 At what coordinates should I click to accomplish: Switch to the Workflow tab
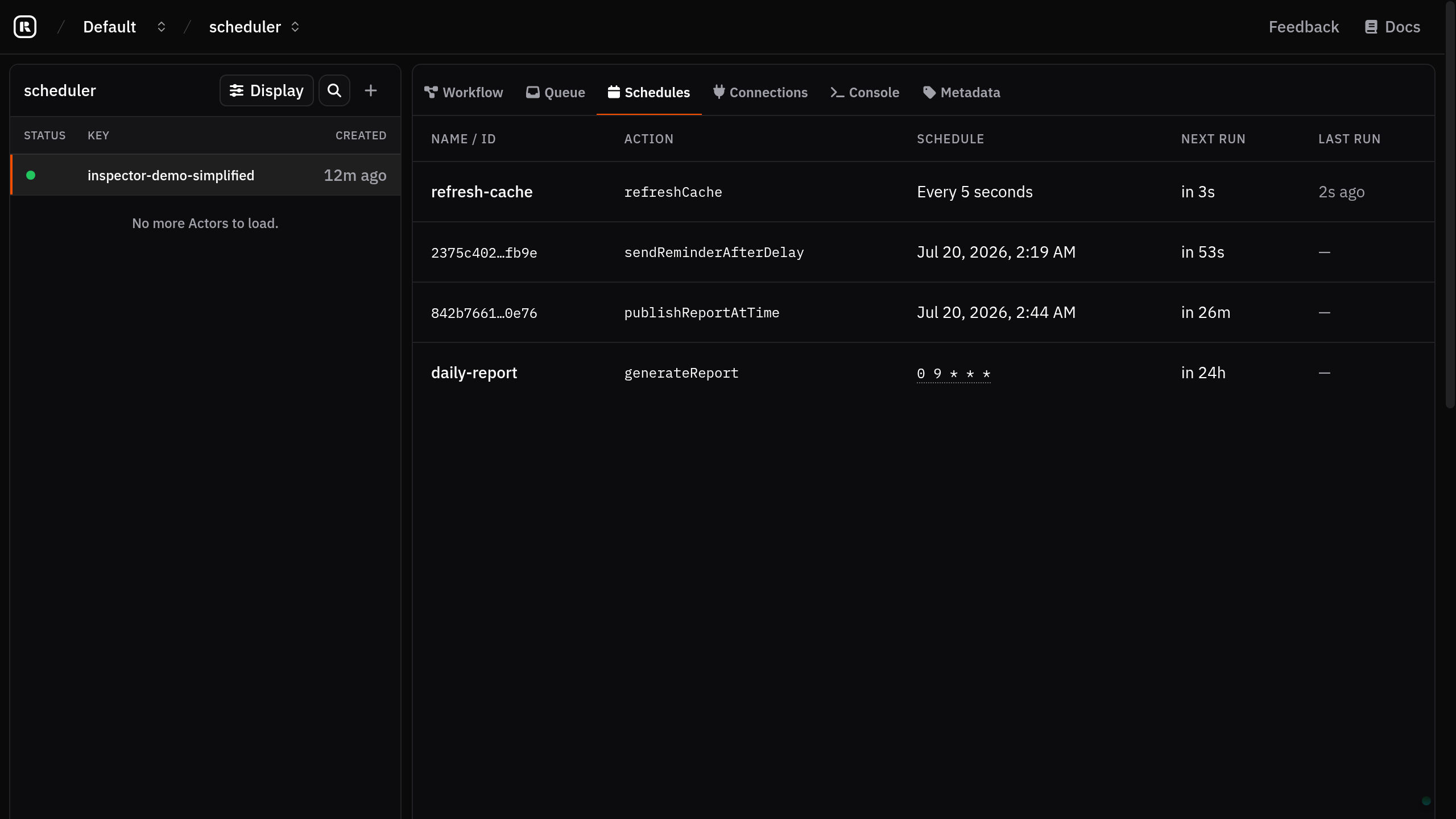click(464, 92)
